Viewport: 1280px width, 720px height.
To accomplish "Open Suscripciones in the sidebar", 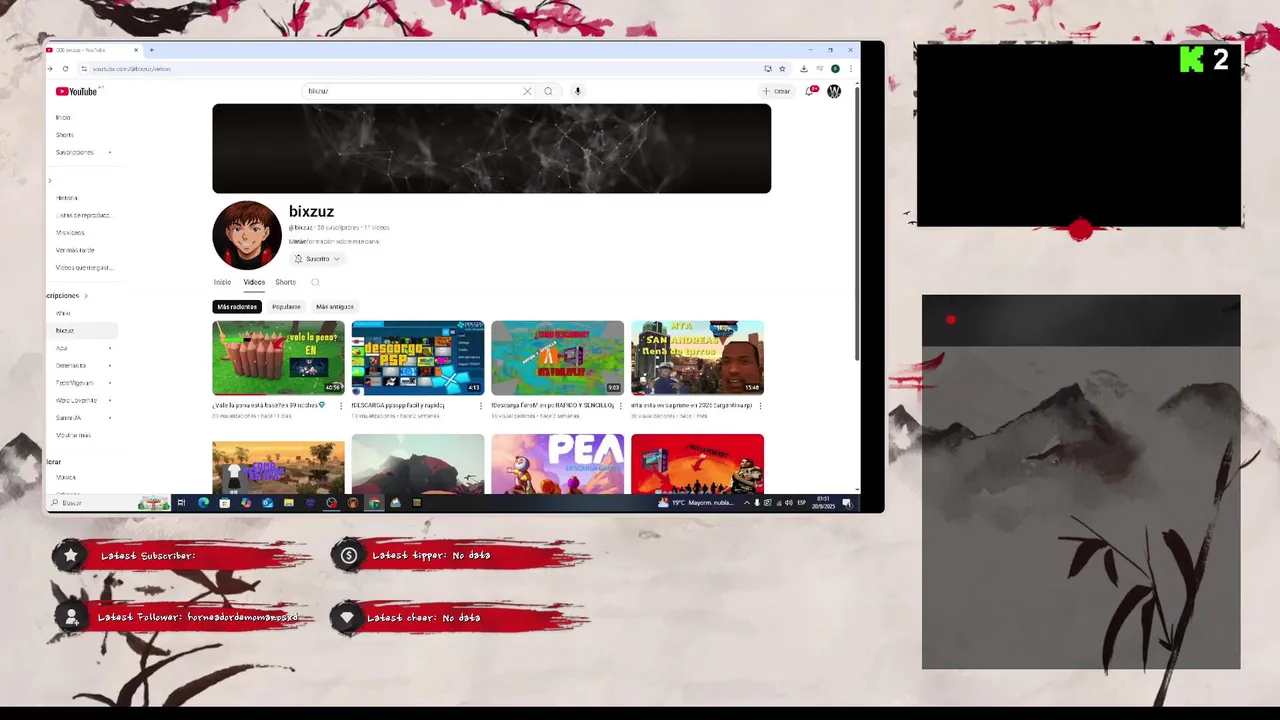I will 75,153.
